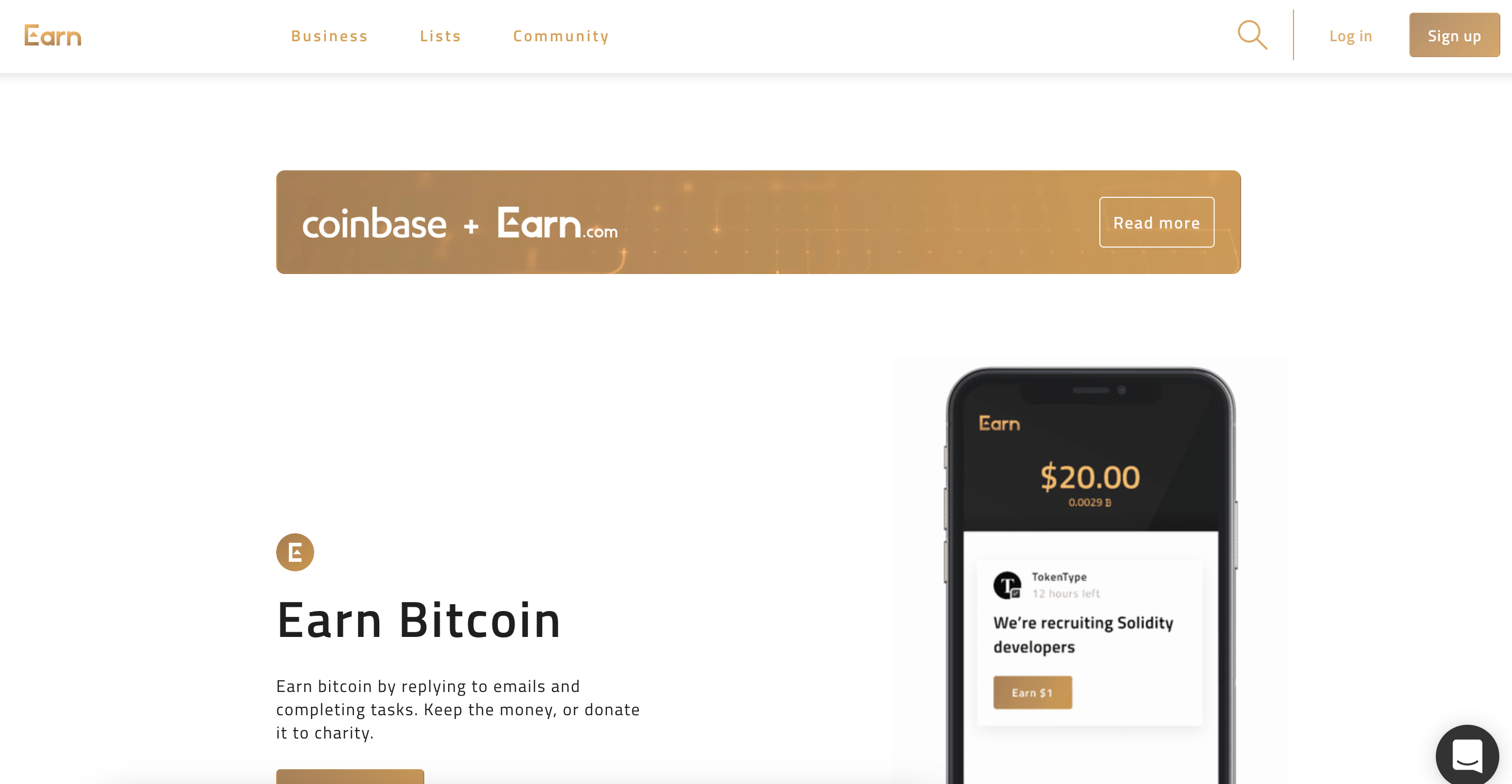Select the Lists tab in the navigation
This screenshot has height=784, width=1512.
pyautogui.click(x=440, y=35)
